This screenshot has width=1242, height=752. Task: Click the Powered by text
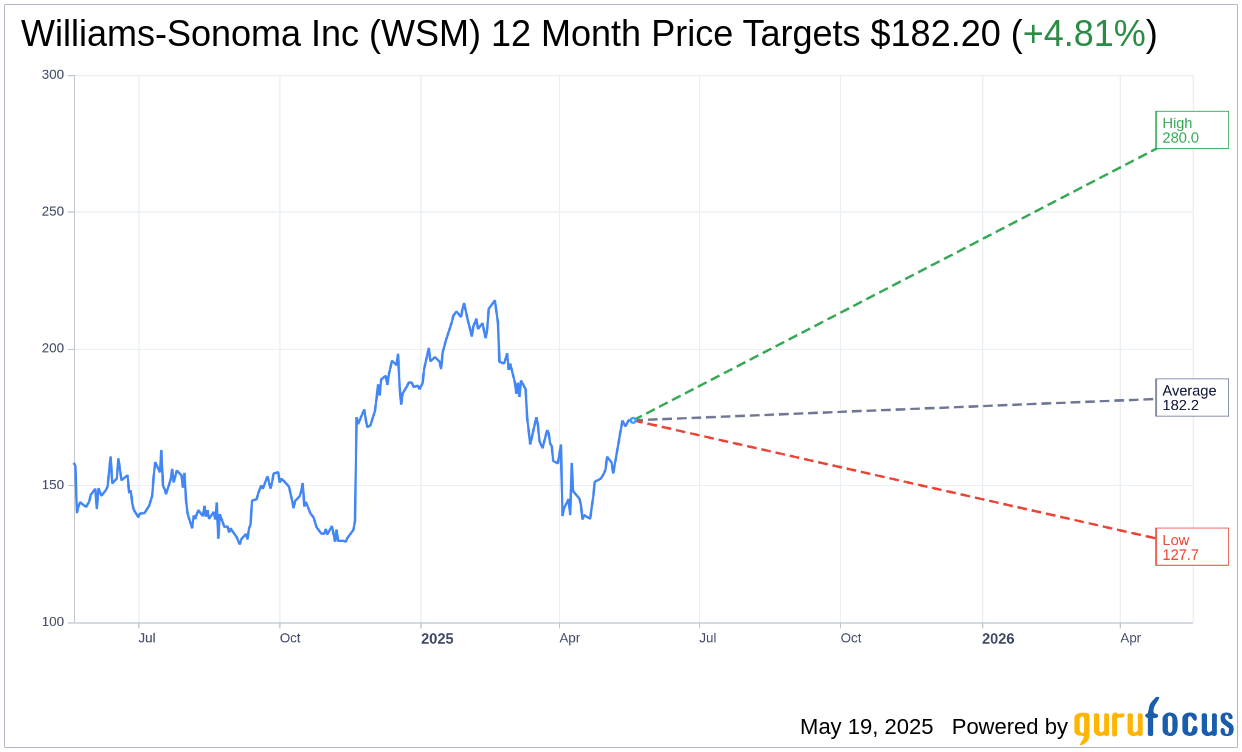tap(1009, 727)
